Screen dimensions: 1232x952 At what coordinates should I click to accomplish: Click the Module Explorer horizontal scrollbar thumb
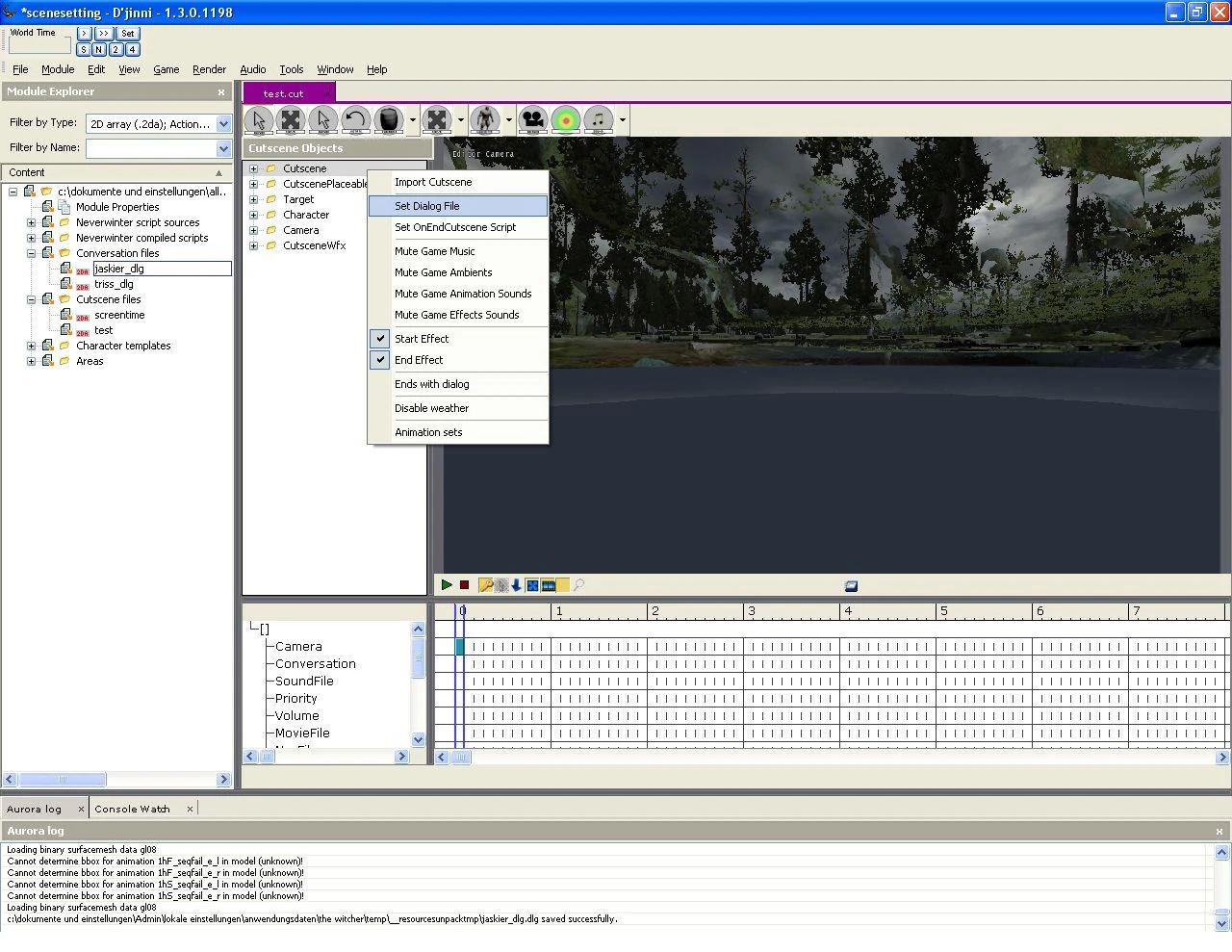tap(63, 780)
